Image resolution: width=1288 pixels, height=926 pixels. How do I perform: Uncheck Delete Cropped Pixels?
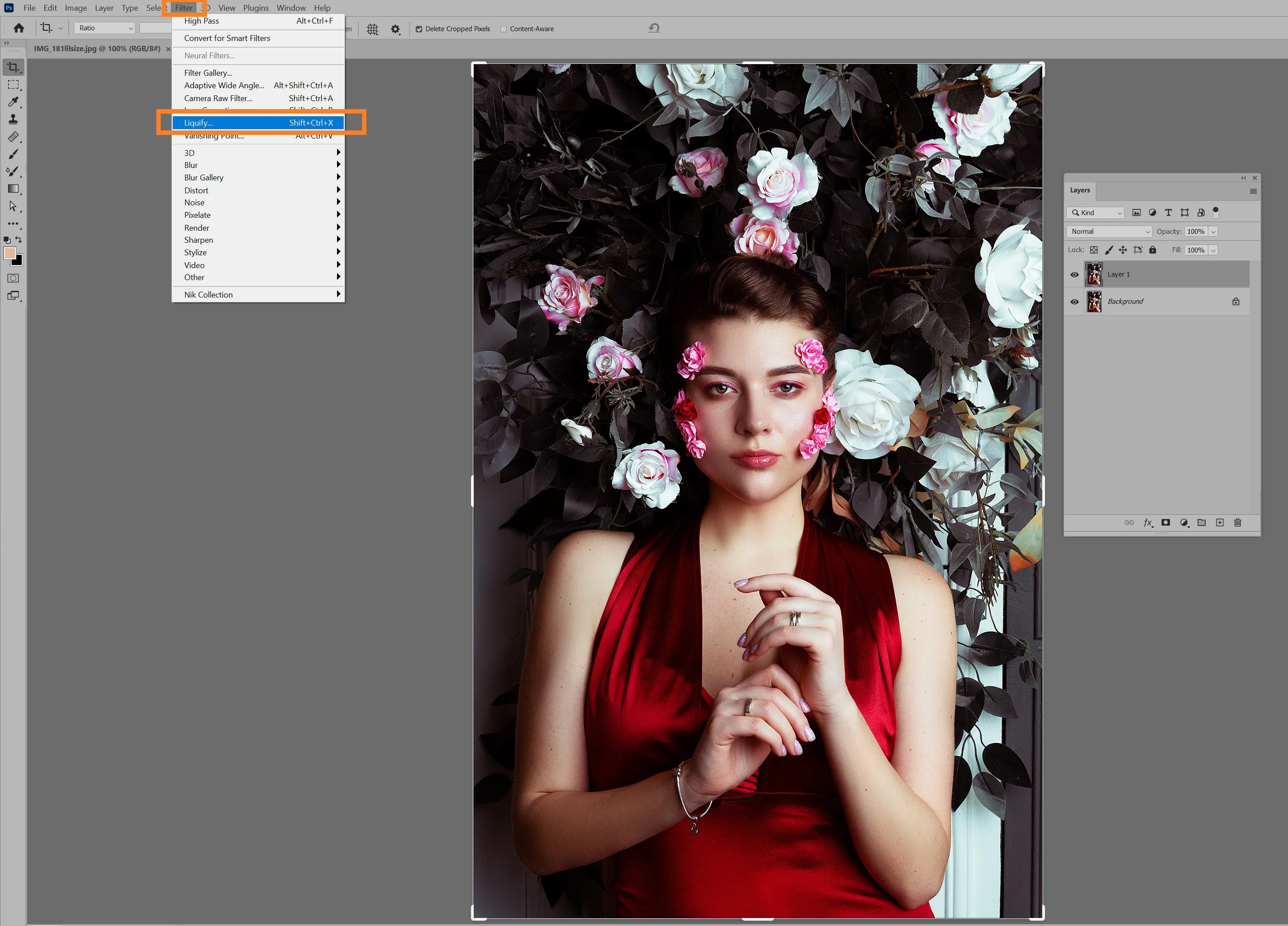point(418,29)
